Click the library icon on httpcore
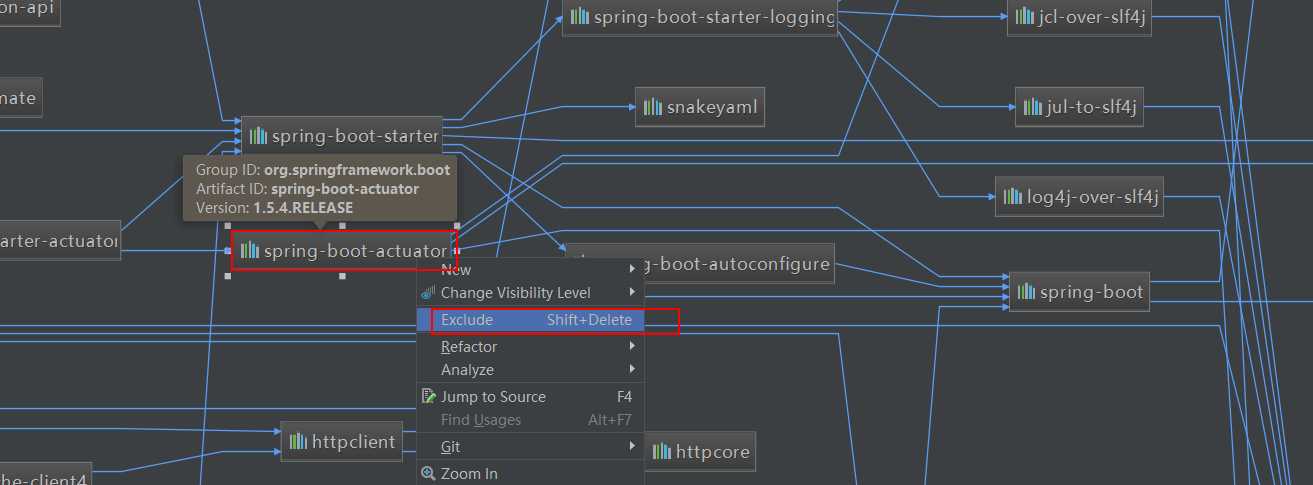The image size is (1313, 485). (x=662, y=452)
